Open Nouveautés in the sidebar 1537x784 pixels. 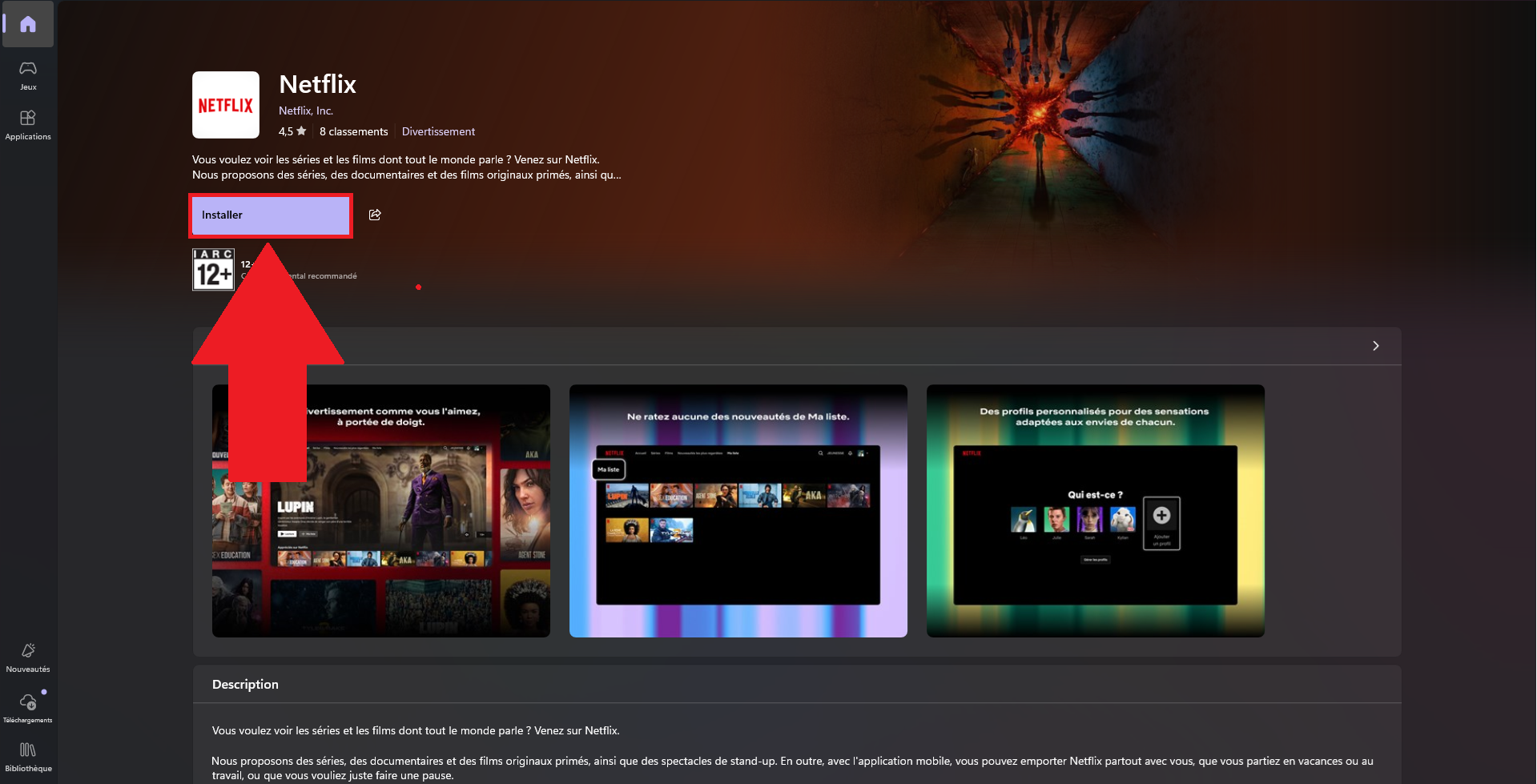click(28, 657)
